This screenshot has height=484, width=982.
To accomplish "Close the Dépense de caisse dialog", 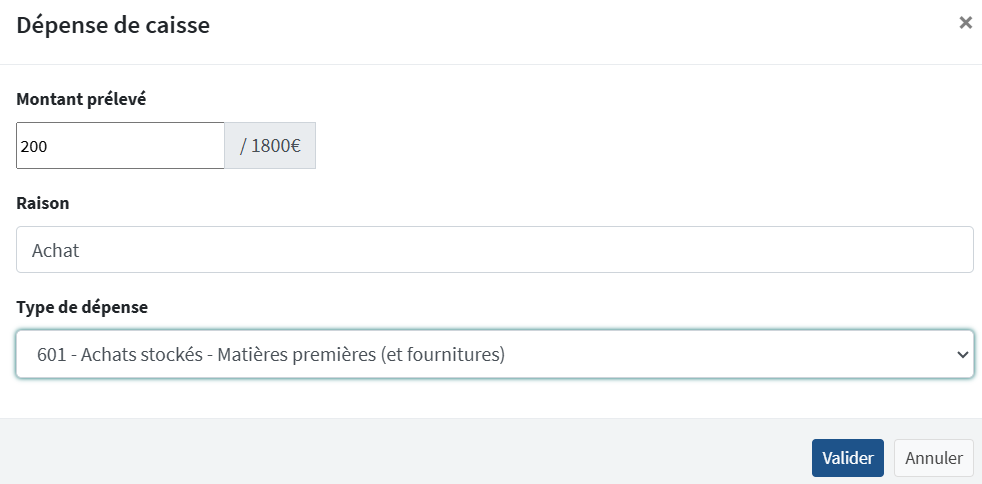I will 965,23.
